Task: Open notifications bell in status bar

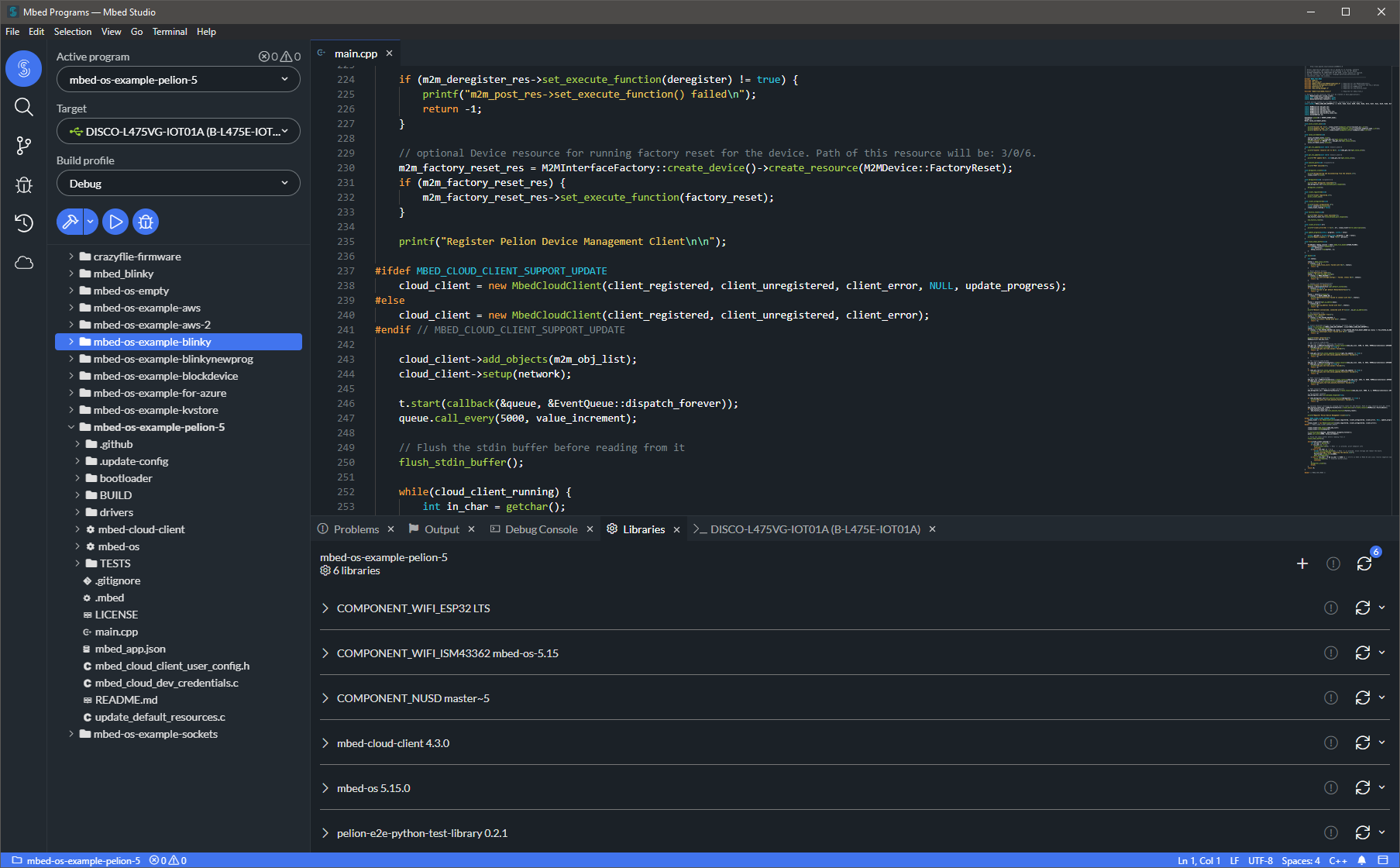Action: click(1362, 860)
